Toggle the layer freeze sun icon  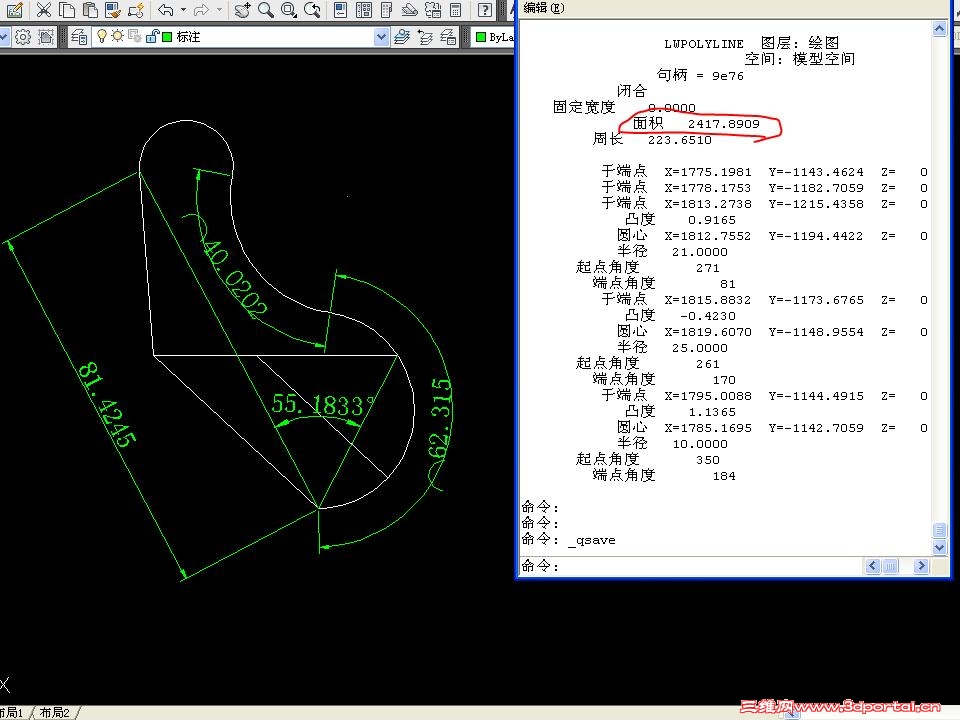coord(118,36)
